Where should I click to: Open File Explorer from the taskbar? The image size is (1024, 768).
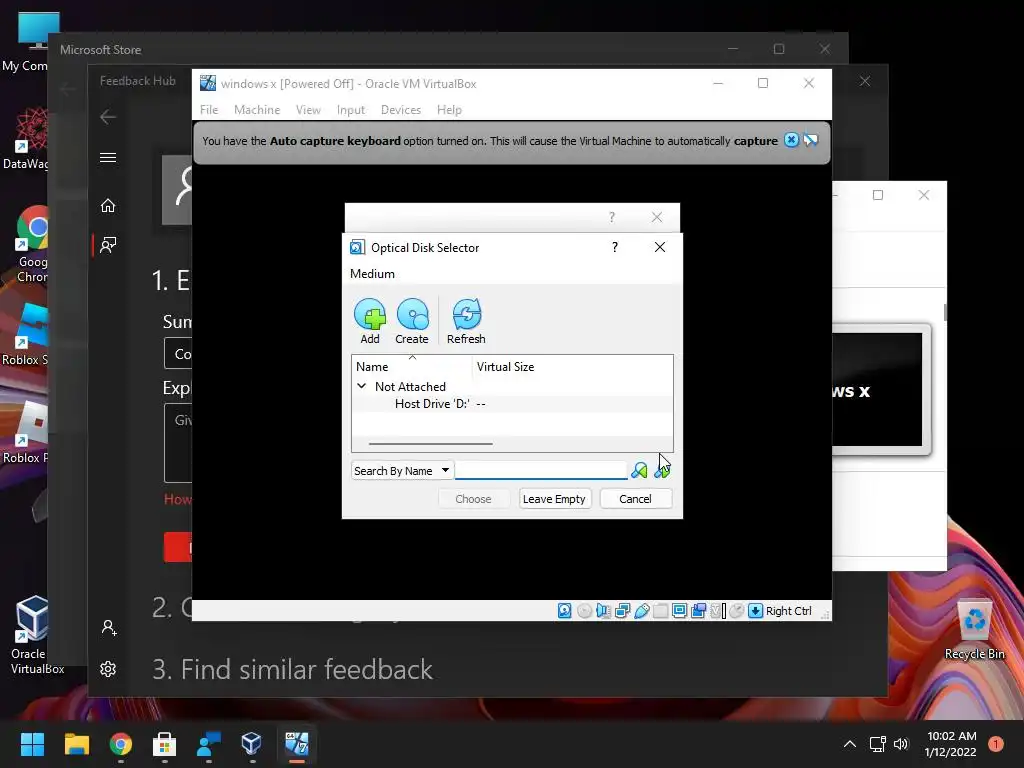[76, 744]
